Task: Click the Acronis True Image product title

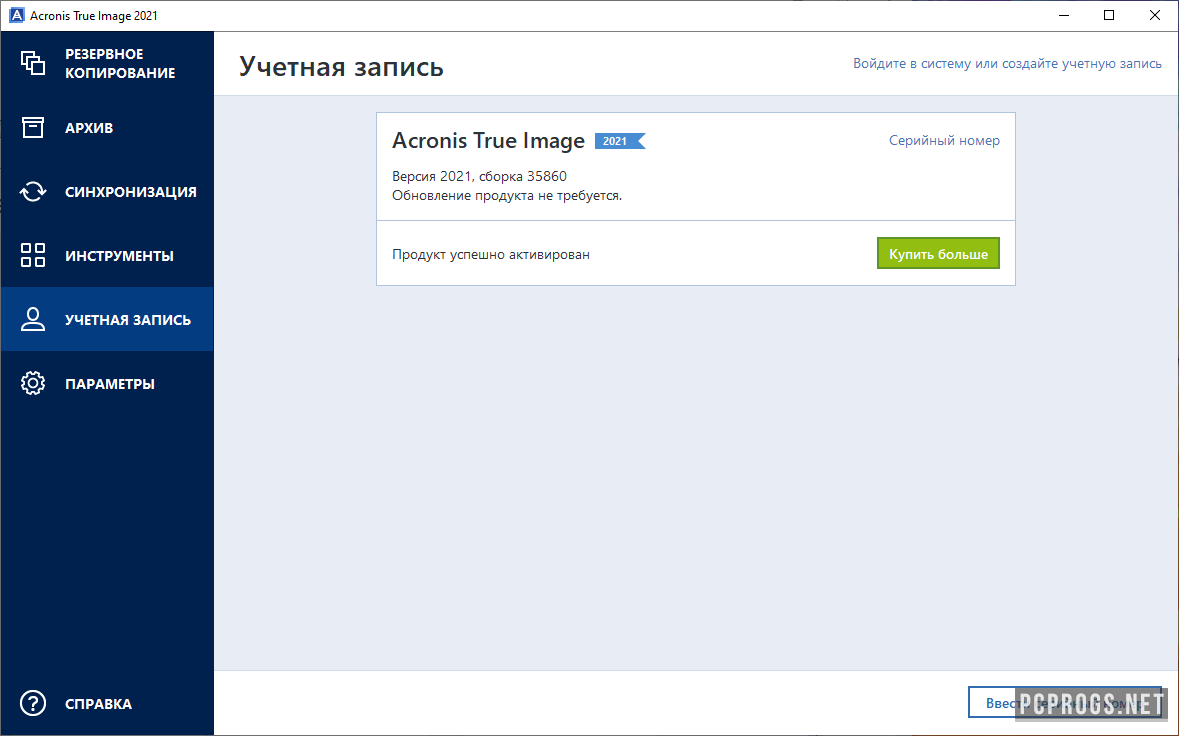Action: pos(488,141)
